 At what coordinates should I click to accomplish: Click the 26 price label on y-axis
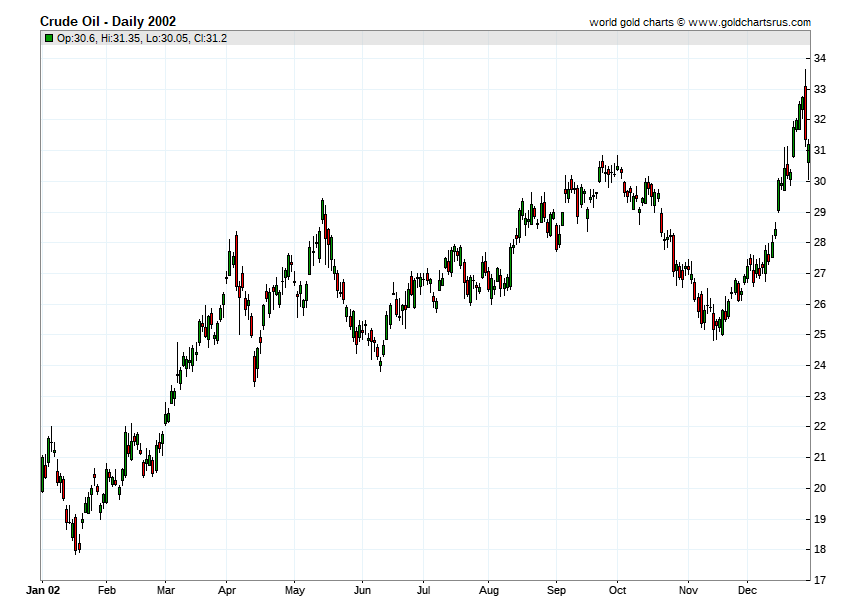[x=820, y=304]
